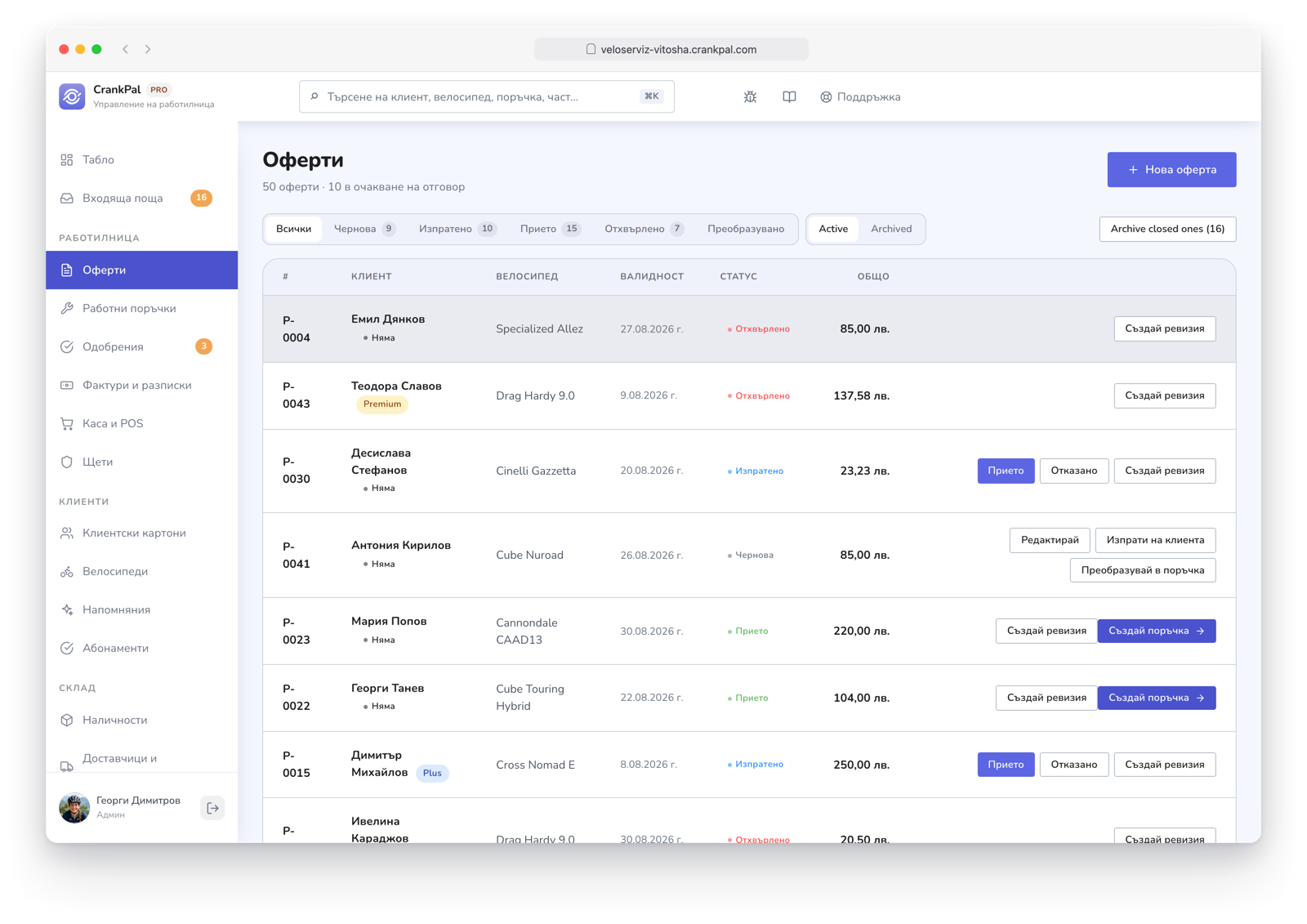
Task: Click Създай поръчка for Георги Танев
Action: pos(1156,699)
